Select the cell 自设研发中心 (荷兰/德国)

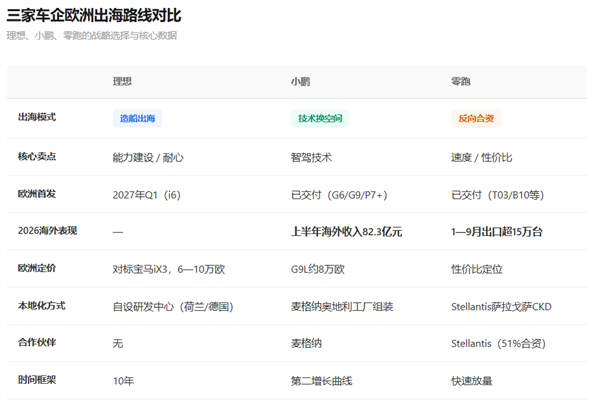(x=173, y=307)
